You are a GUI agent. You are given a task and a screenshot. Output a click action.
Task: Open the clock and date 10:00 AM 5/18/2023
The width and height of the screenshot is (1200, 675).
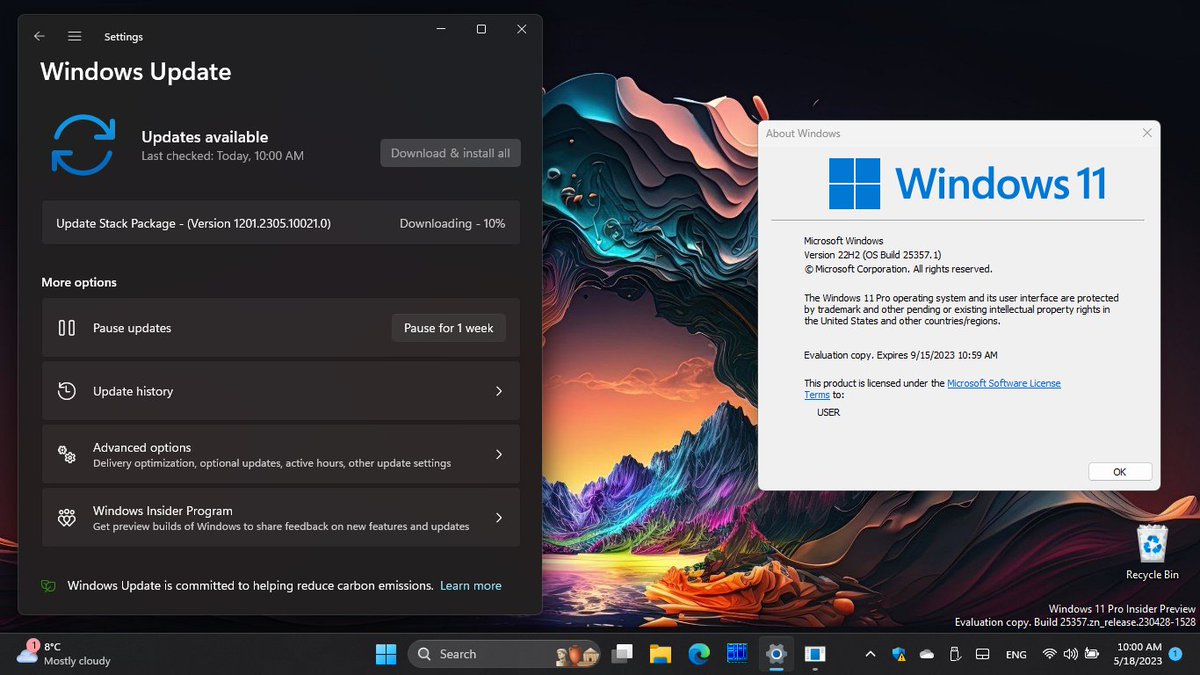pos(1139,654)
